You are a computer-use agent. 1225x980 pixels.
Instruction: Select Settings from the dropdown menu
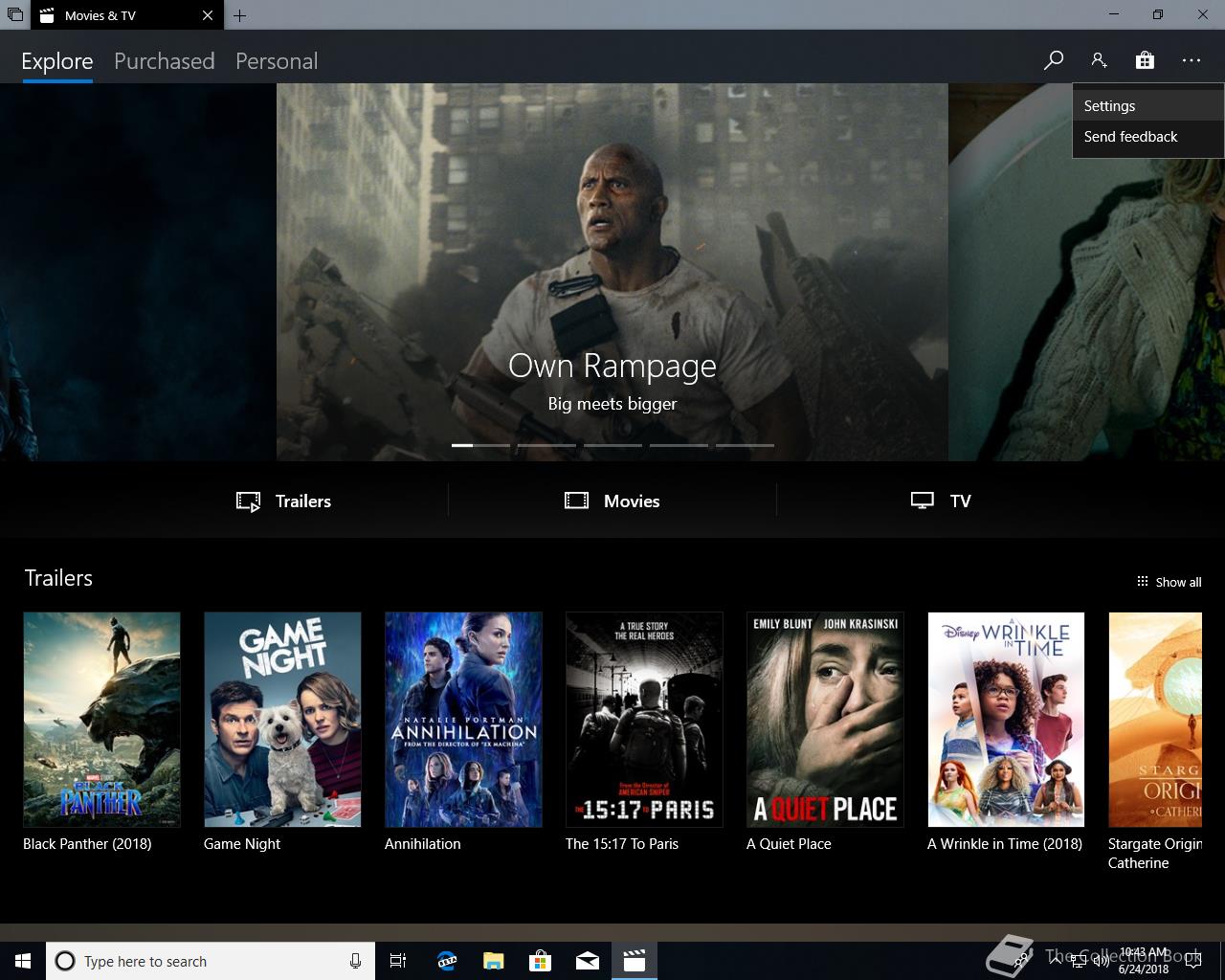click(1148, 106)
